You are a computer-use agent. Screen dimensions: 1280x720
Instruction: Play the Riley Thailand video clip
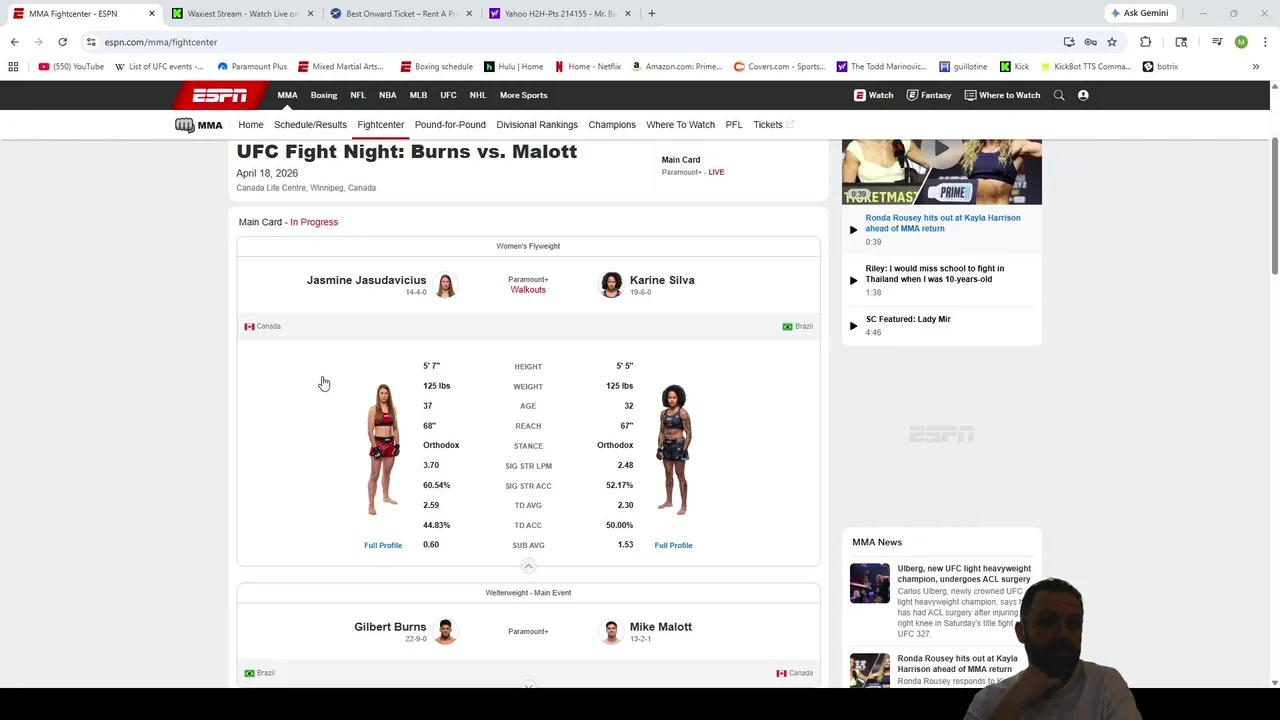[x=853, y=280]
